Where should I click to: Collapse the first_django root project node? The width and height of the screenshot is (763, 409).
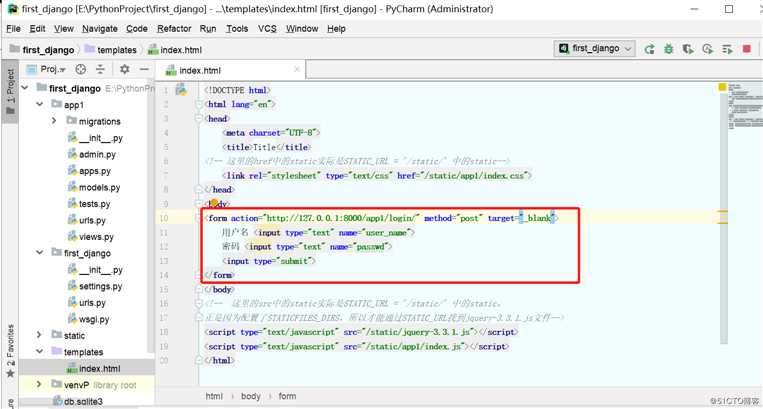[x=25, y=88]
